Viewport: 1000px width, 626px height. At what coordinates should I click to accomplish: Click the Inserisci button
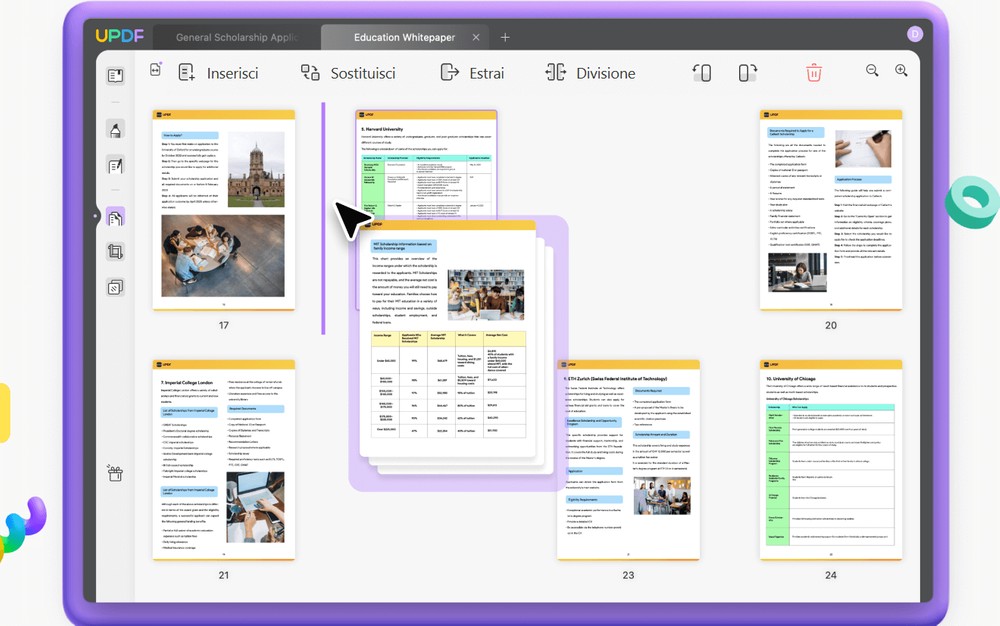[218, 73]
